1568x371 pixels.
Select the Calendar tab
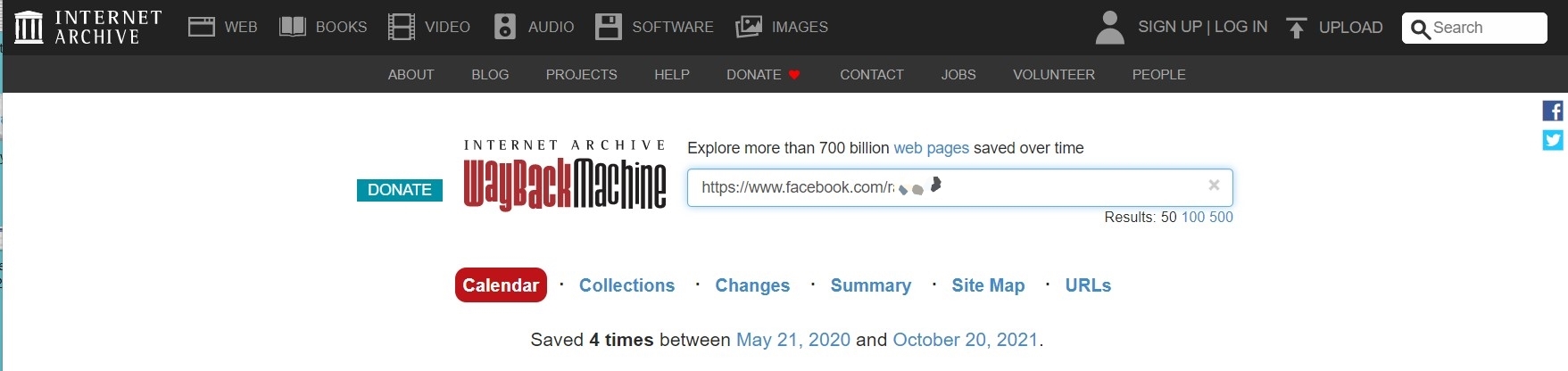pyautogui.click(x=501, y=285)
